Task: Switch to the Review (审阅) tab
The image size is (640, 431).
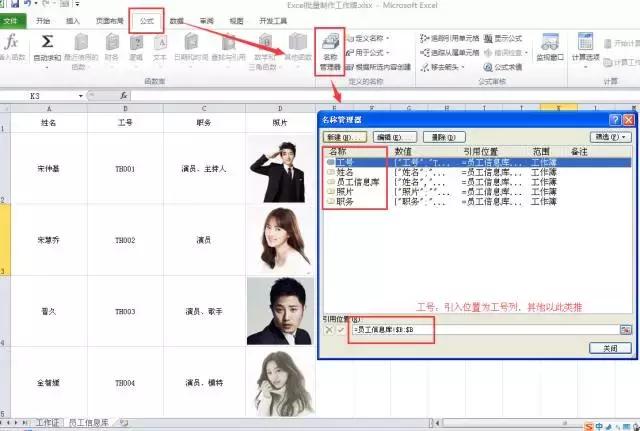Action: pos(207,21)
